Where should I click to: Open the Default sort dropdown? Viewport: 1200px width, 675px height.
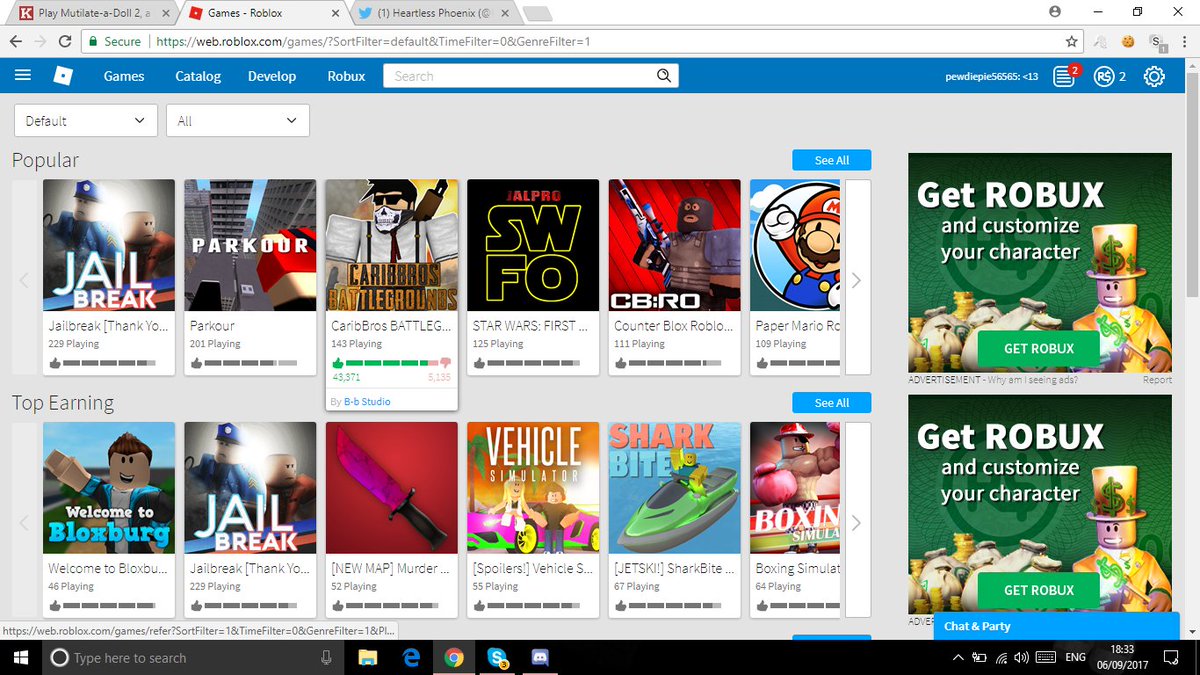pos(86,121)
